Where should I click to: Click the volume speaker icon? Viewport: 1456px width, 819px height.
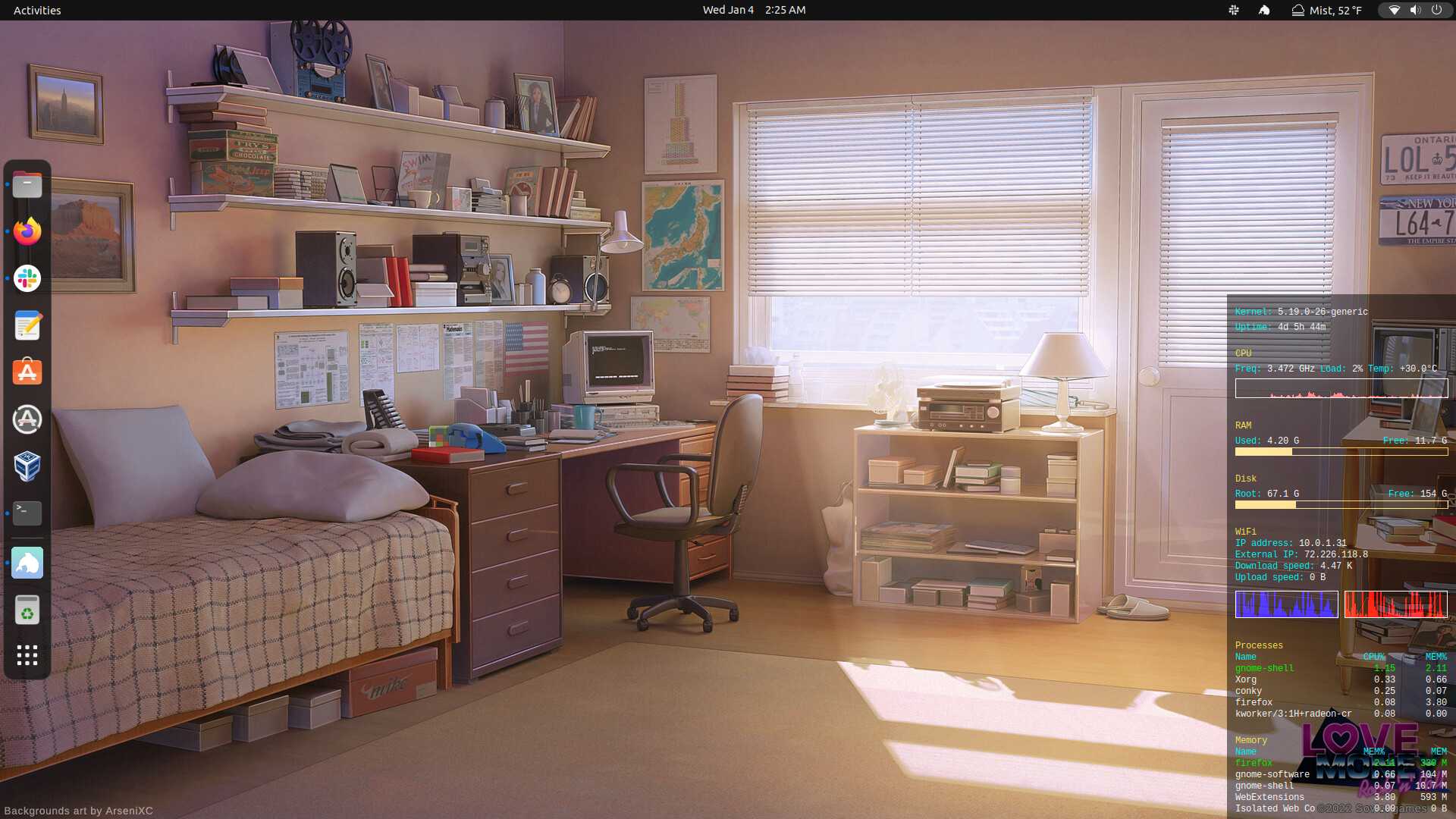pyautogui.click(x=1415, y=10)
